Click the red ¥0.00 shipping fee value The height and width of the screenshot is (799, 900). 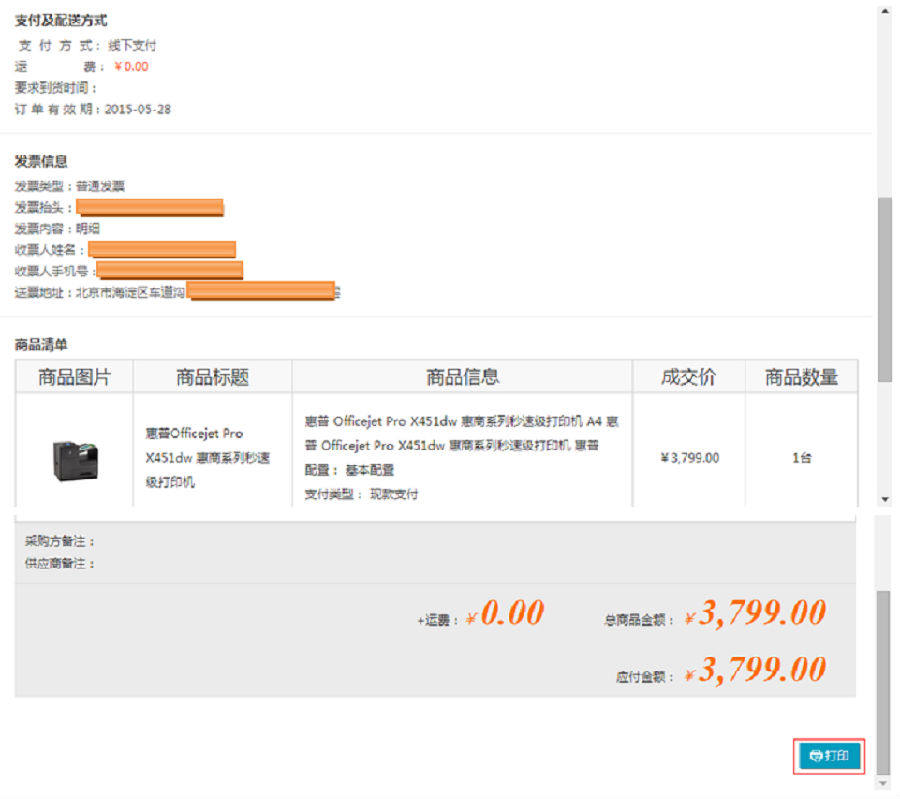[x=131, y=67]
